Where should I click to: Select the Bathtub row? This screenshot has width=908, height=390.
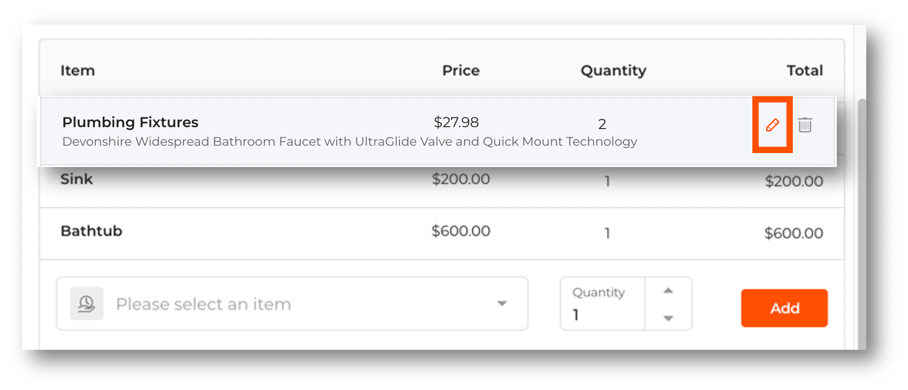(x=442, y=234)
